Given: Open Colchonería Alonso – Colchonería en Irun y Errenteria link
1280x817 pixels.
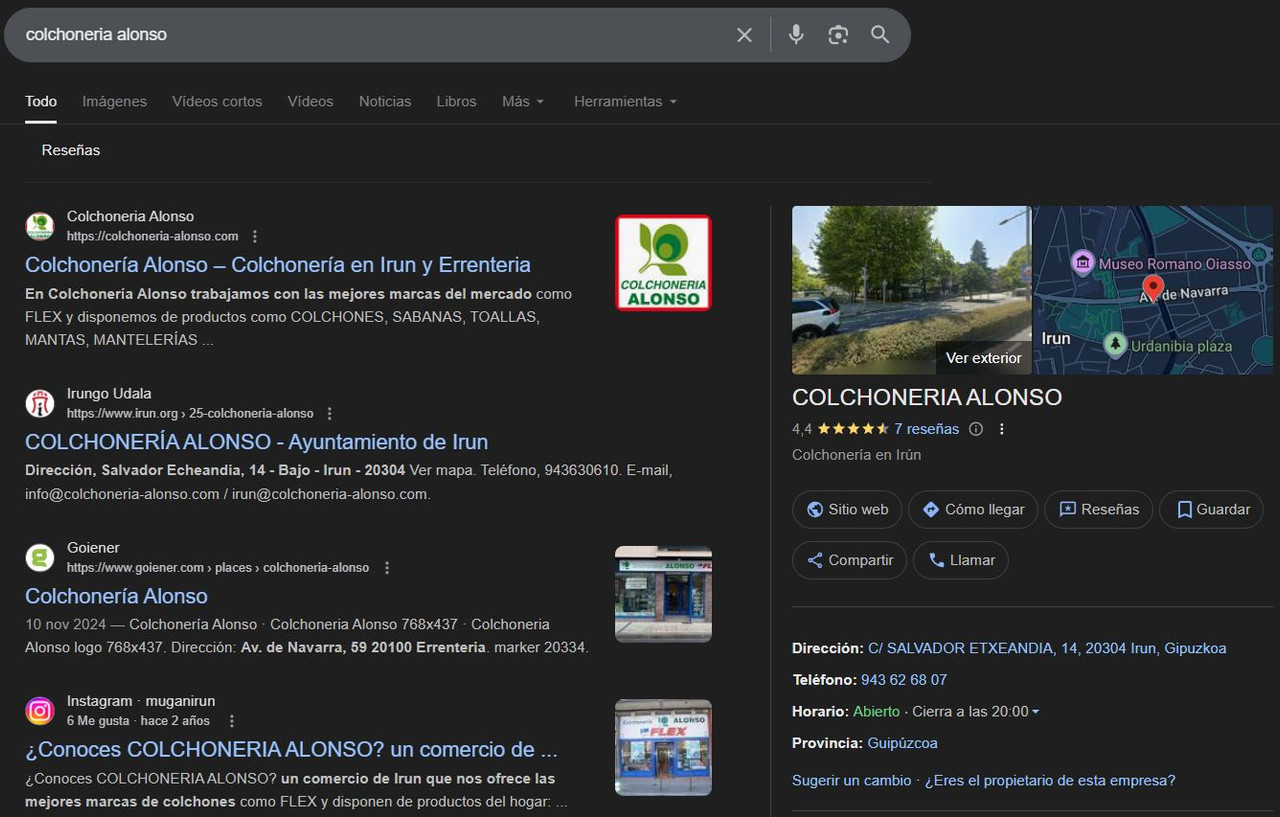Looking at the screenshot, I should (x=278, y=265).
